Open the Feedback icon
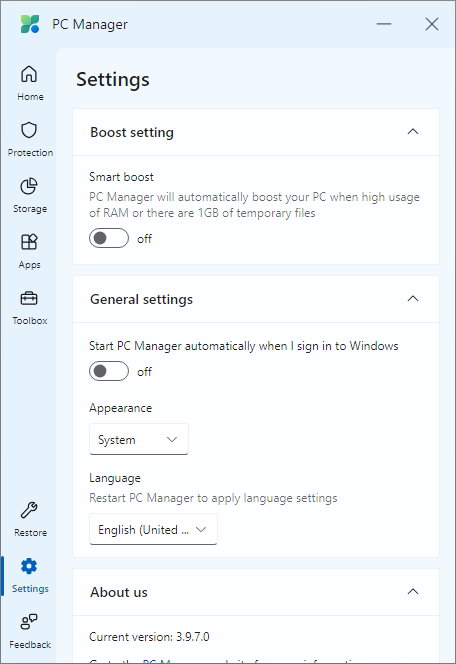This screenshot has height=664, width=456. click(x=29, y=622)
